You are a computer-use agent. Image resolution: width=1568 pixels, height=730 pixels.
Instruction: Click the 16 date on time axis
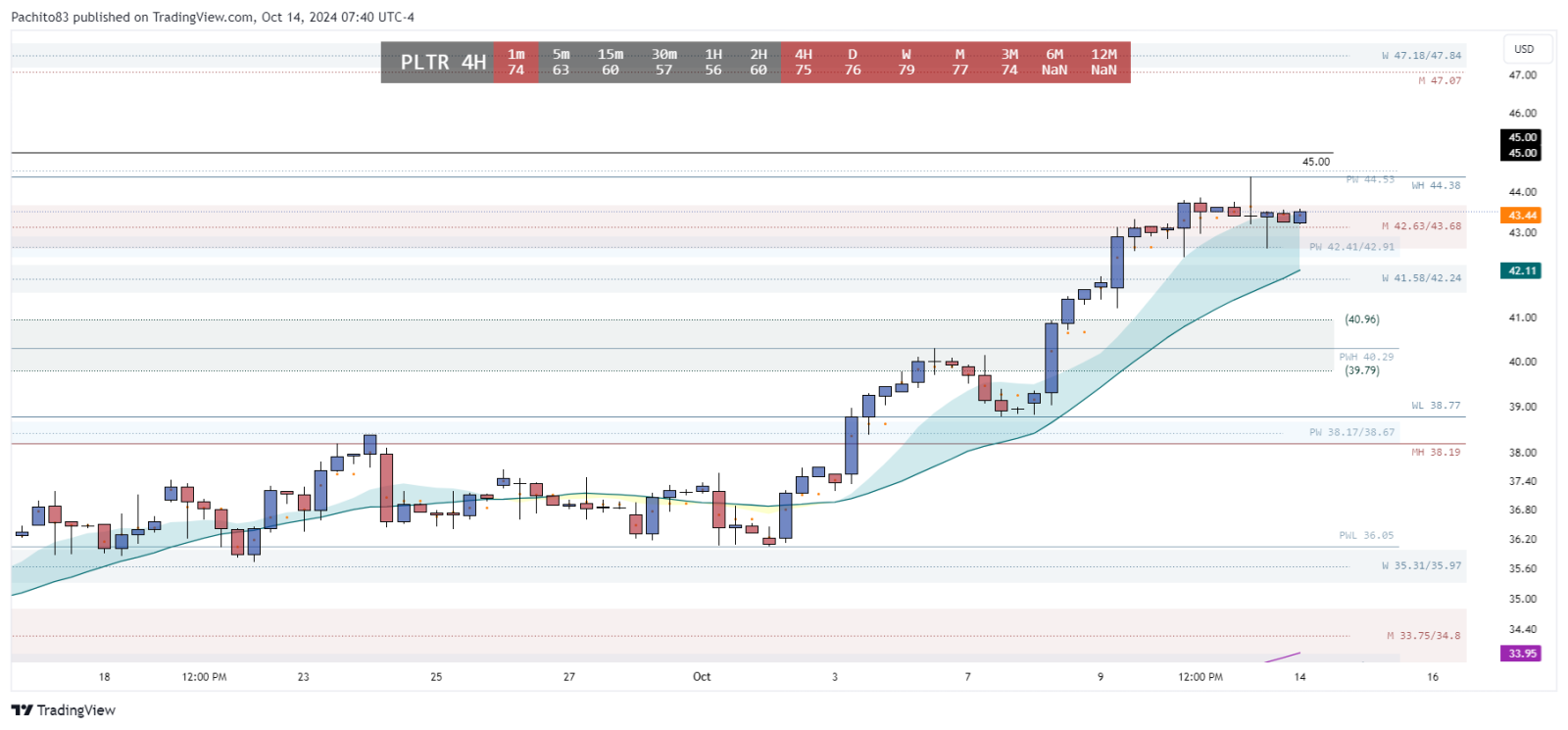coord(1433,677)
